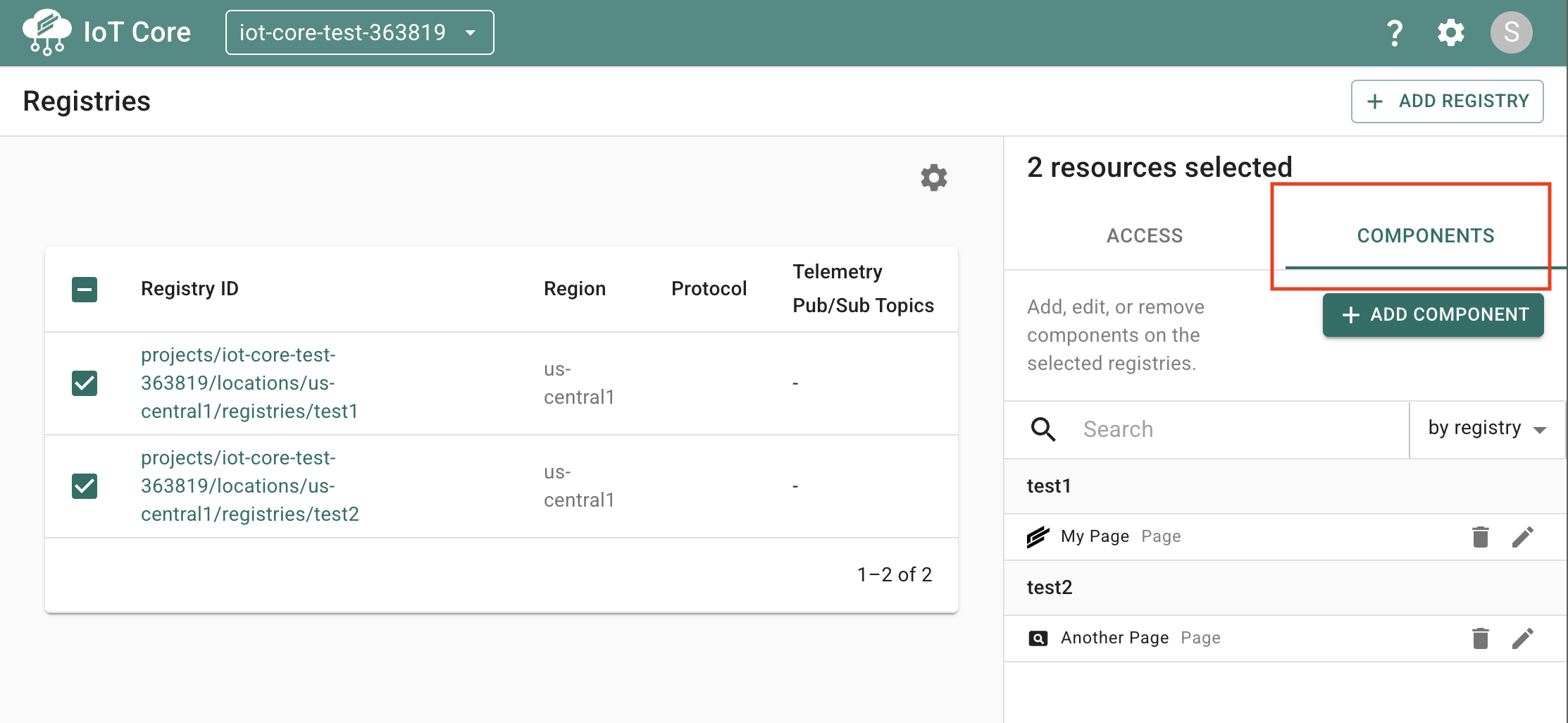
Task: Delete the Another Page component
Action: [1481, 638]
